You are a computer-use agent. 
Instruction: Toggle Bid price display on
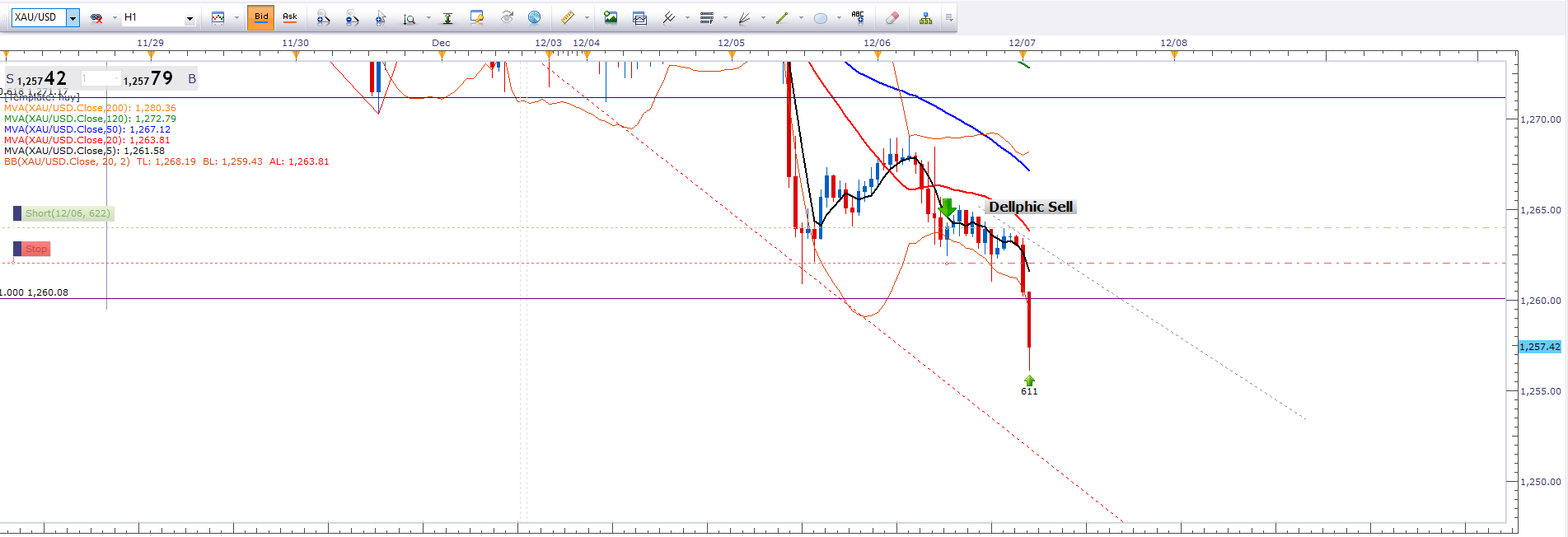261,17
